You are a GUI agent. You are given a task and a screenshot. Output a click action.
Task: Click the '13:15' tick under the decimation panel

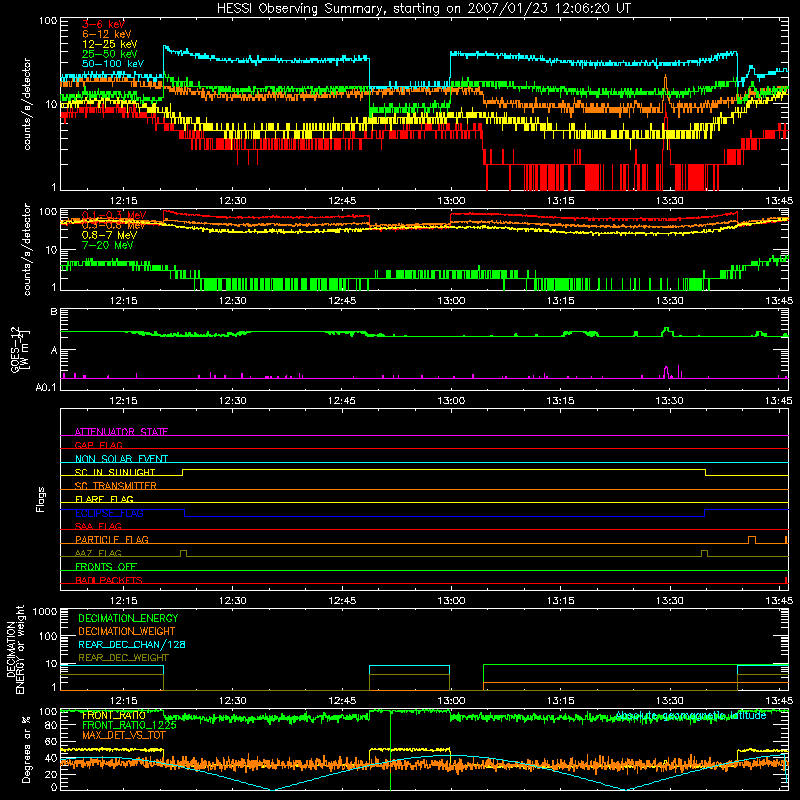[560, 701]
